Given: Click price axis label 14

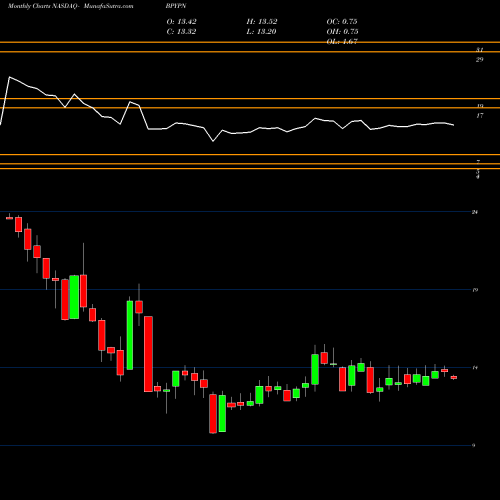Looking at the screenshot, I should coord(475,368).
